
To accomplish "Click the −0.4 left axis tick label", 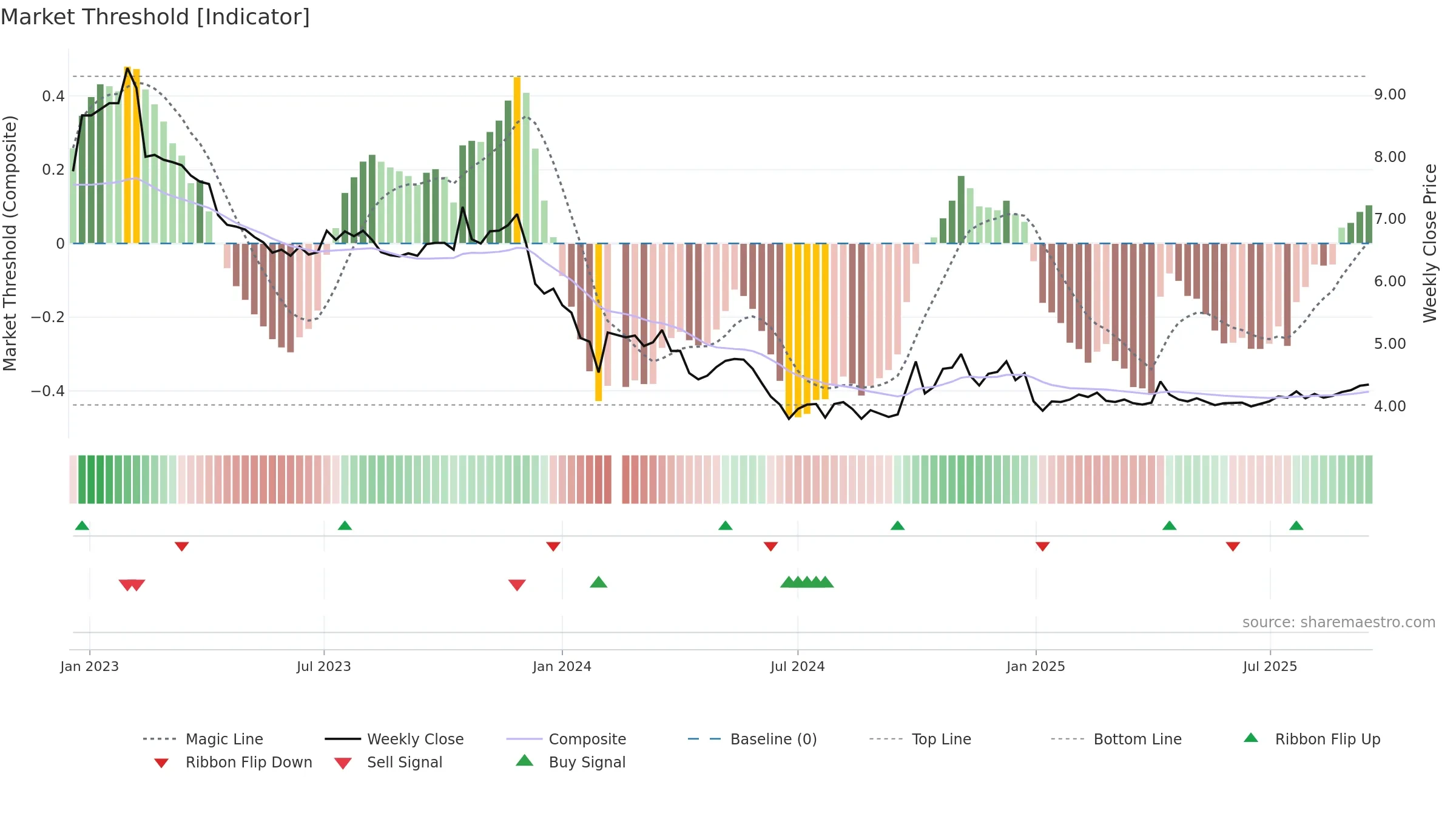I will tap(48, 391).
